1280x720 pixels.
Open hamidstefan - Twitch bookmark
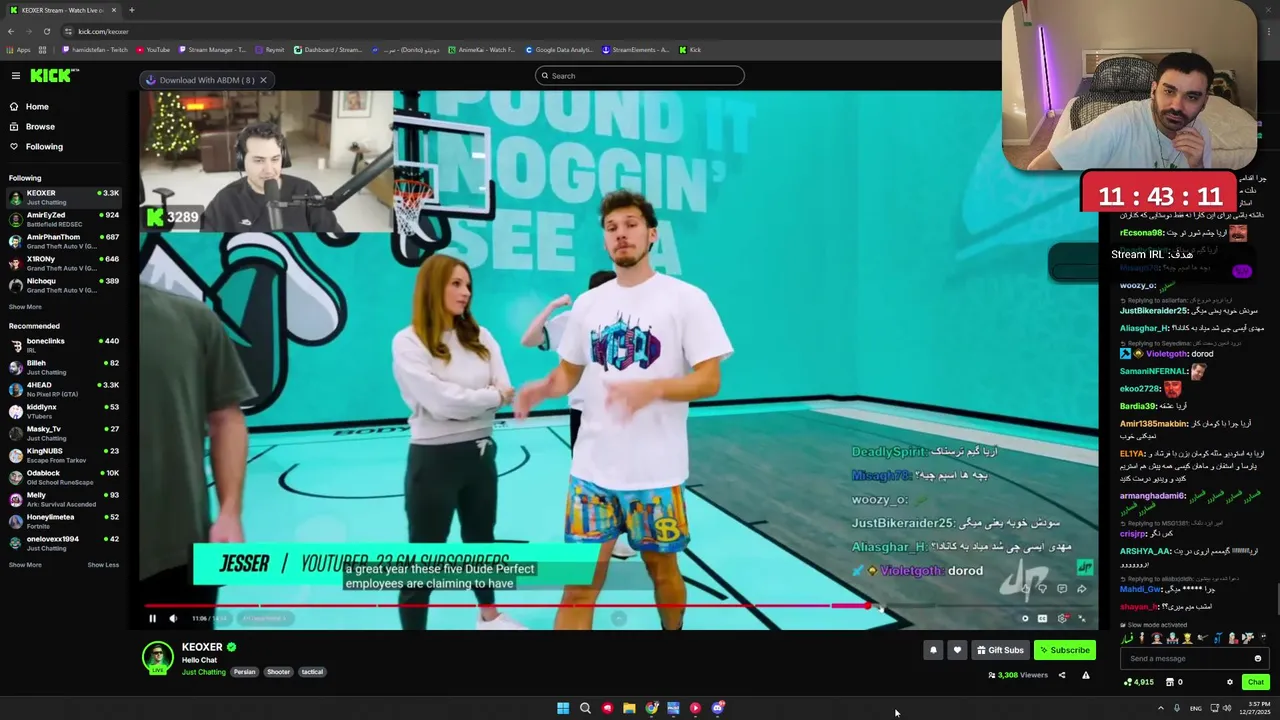95,49
